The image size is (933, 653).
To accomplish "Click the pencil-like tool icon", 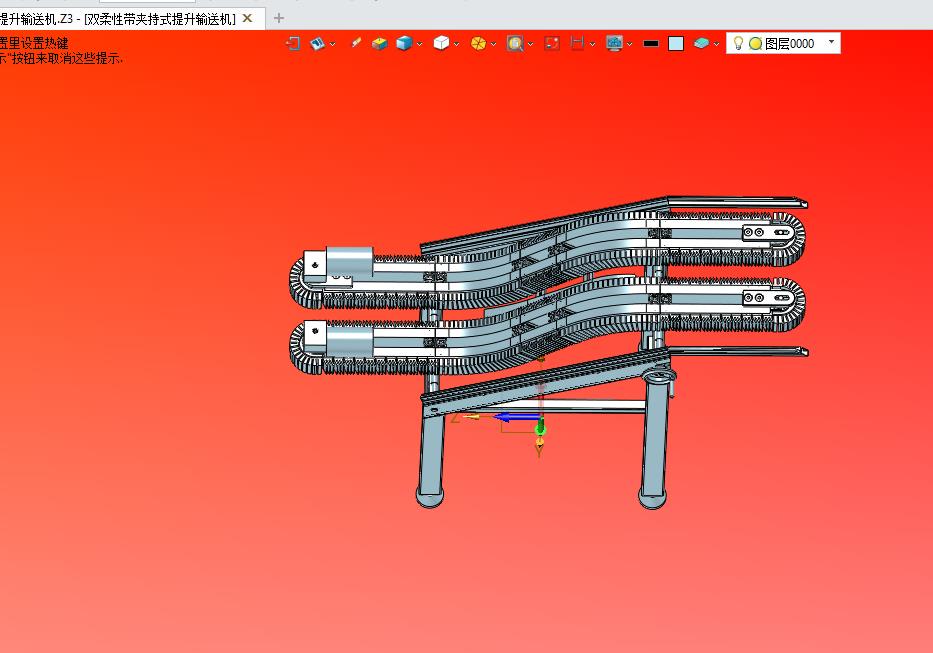I will tap(356, 43).
